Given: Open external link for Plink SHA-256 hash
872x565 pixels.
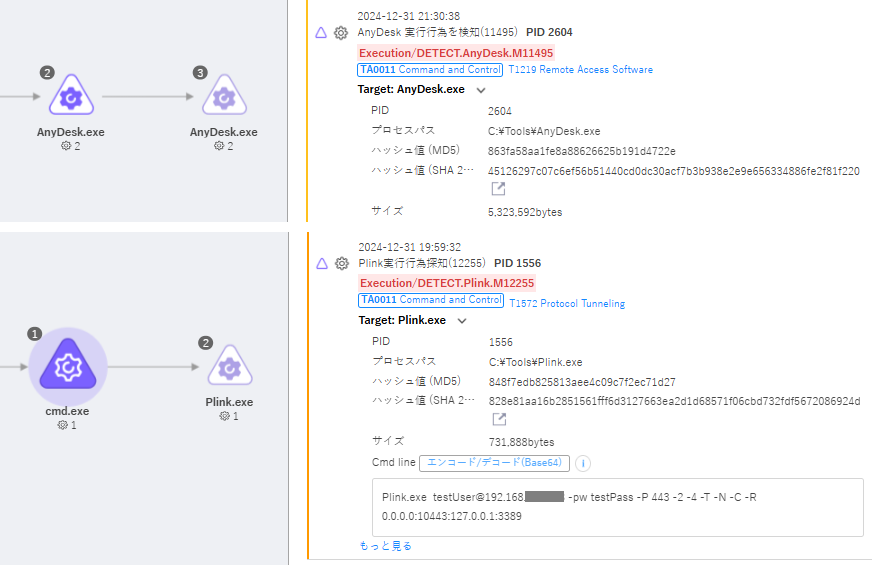Looking at the screenshot, I should tap(498, 419).
